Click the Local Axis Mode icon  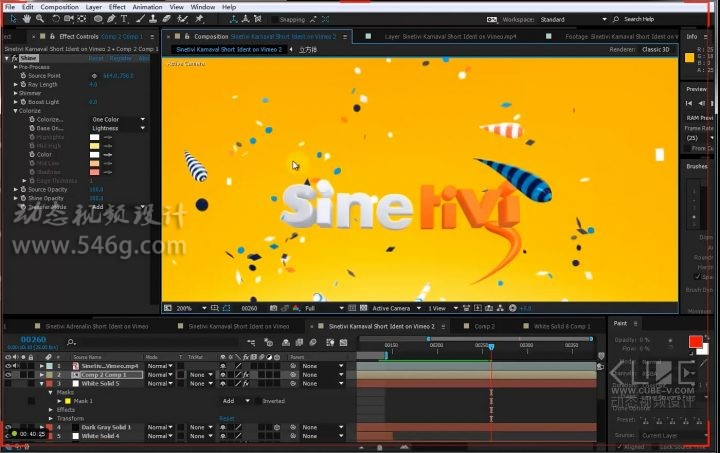click(x=234, y=19)
